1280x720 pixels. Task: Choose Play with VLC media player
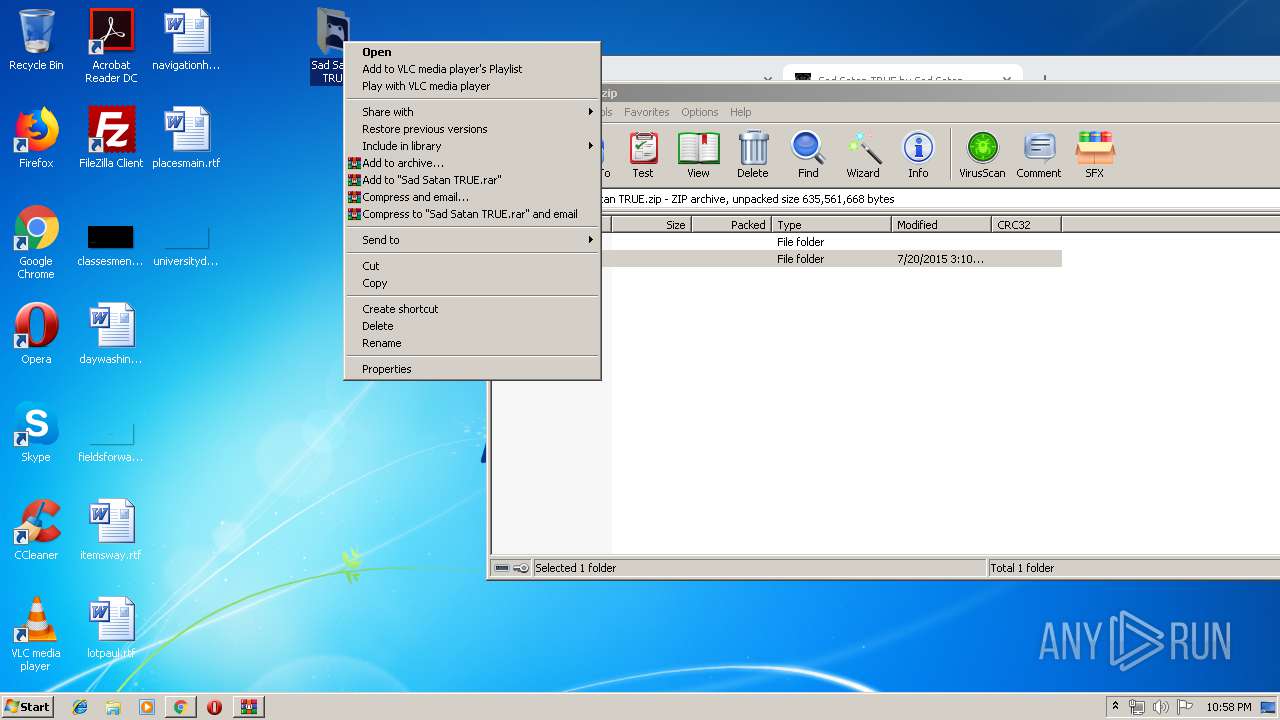[472, 86]
